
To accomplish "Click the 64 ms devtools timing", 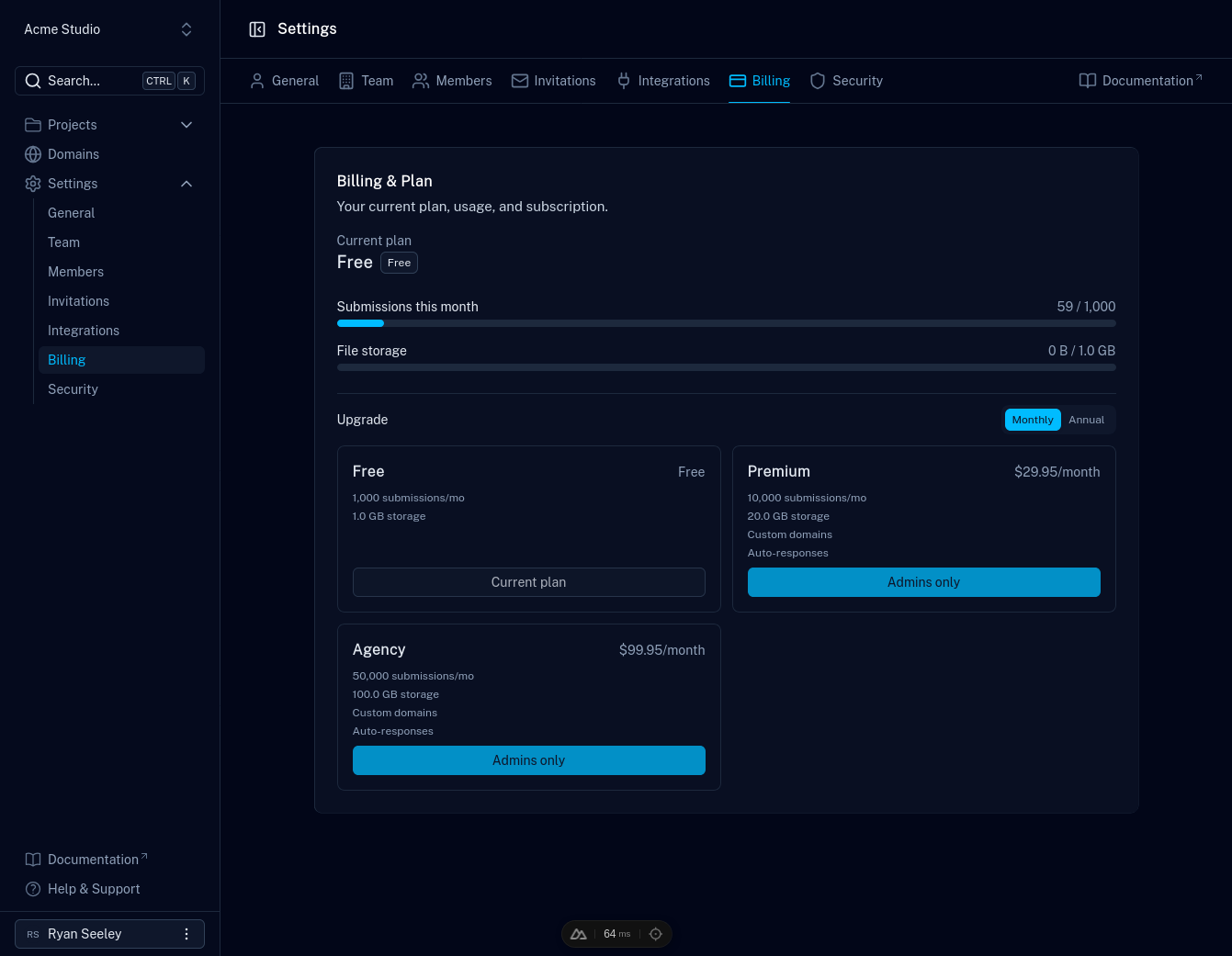I will 616,934.
